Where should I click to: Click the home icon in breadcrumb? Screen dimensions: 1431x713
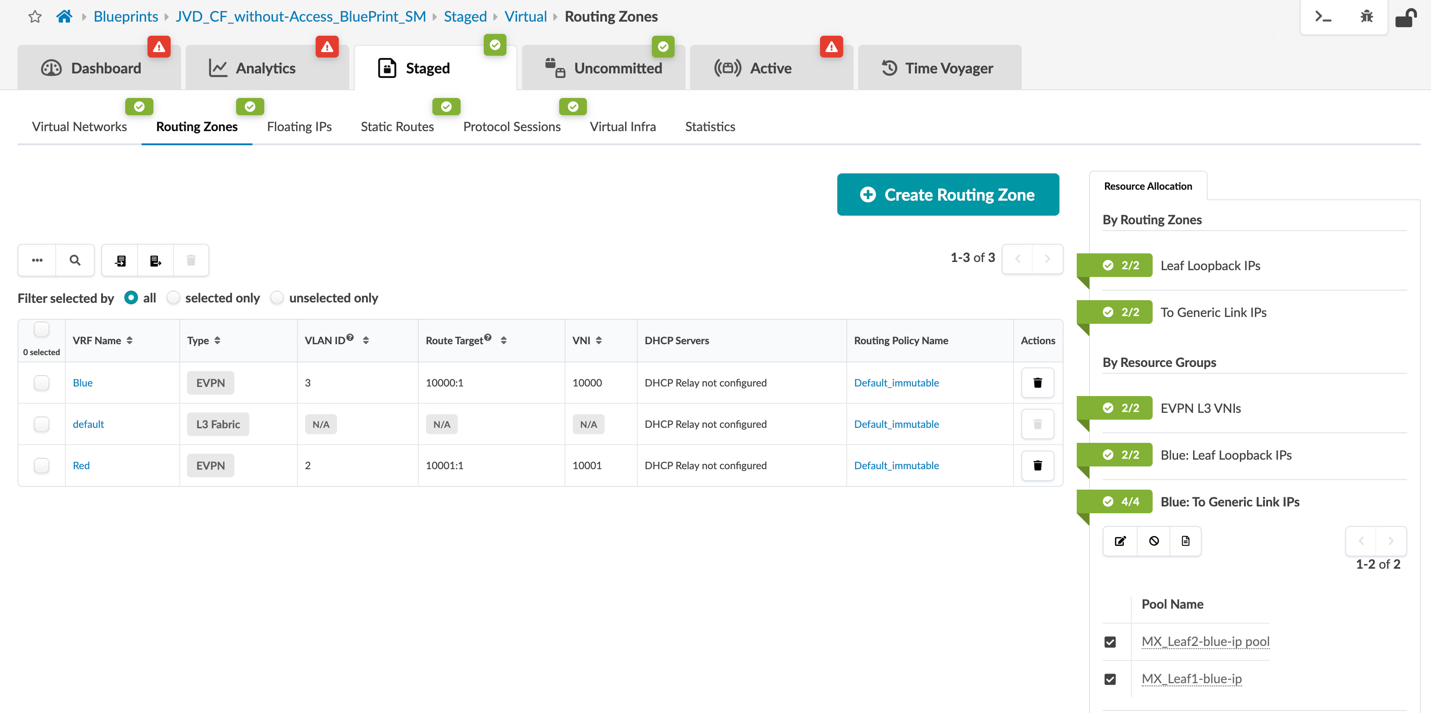[64, 16]
